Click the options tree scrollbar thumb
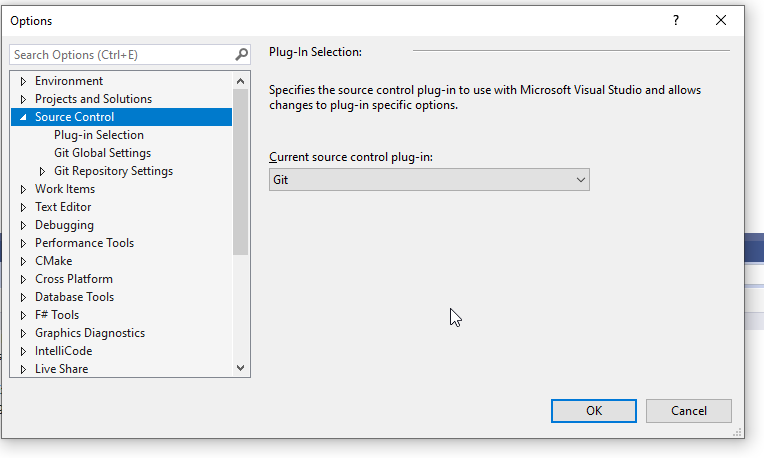This screenshot has width=764, height=458. 240,172
